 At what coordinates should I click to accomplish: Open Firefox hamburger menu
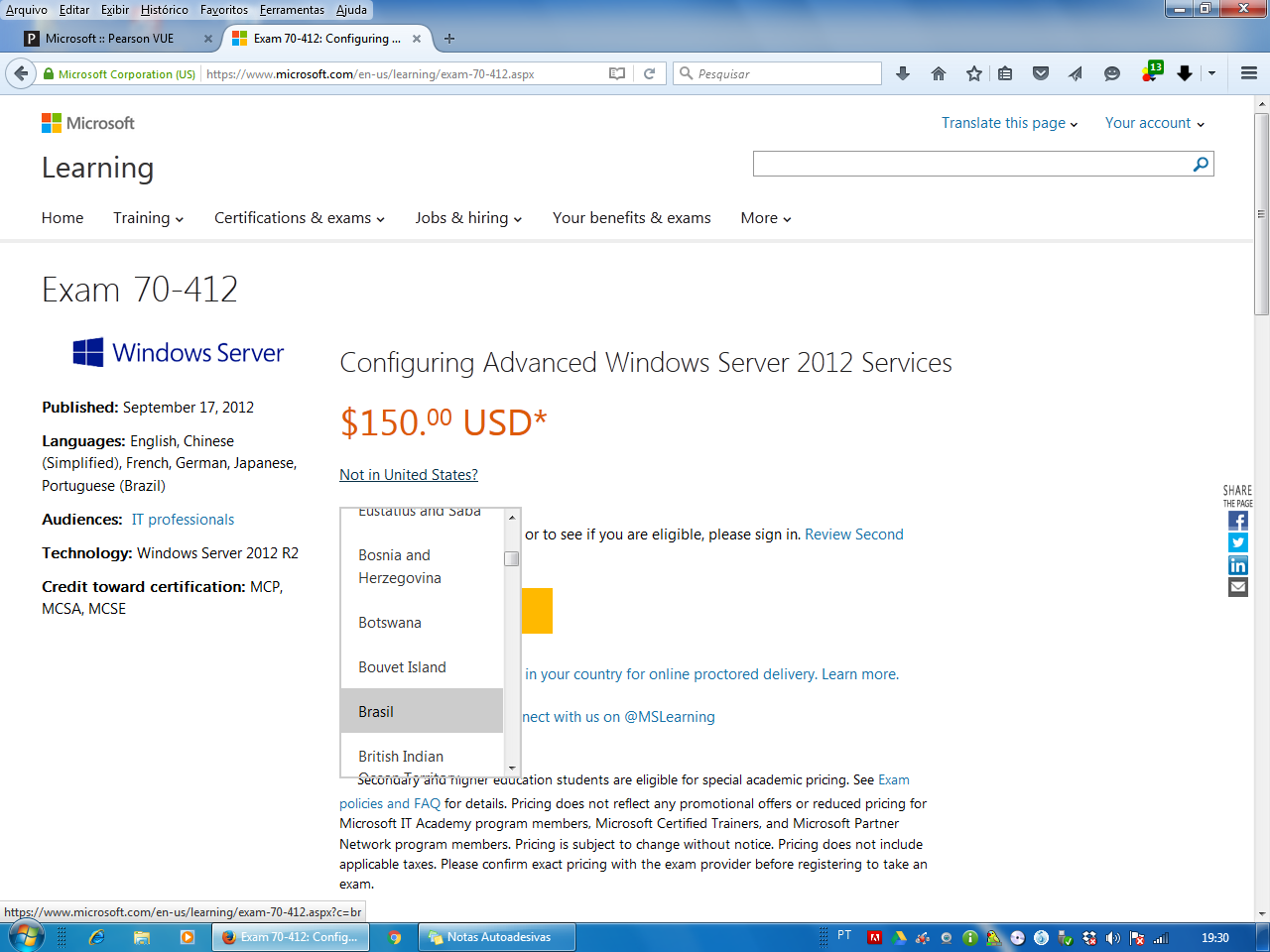pyautogui.click(x=1249, y=73)
